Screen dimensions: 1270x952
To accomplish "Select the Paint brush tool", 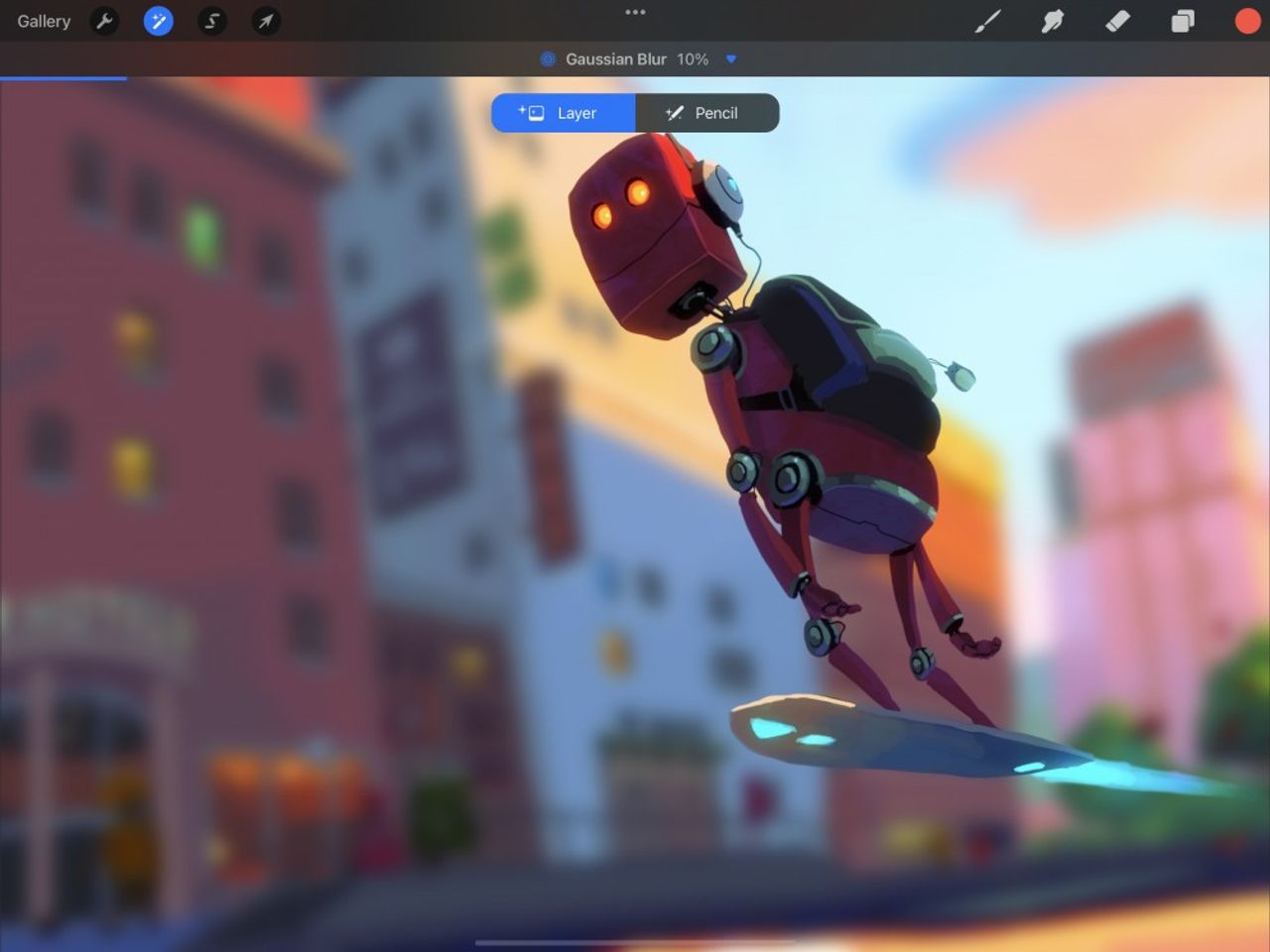I will coord(988,21).
